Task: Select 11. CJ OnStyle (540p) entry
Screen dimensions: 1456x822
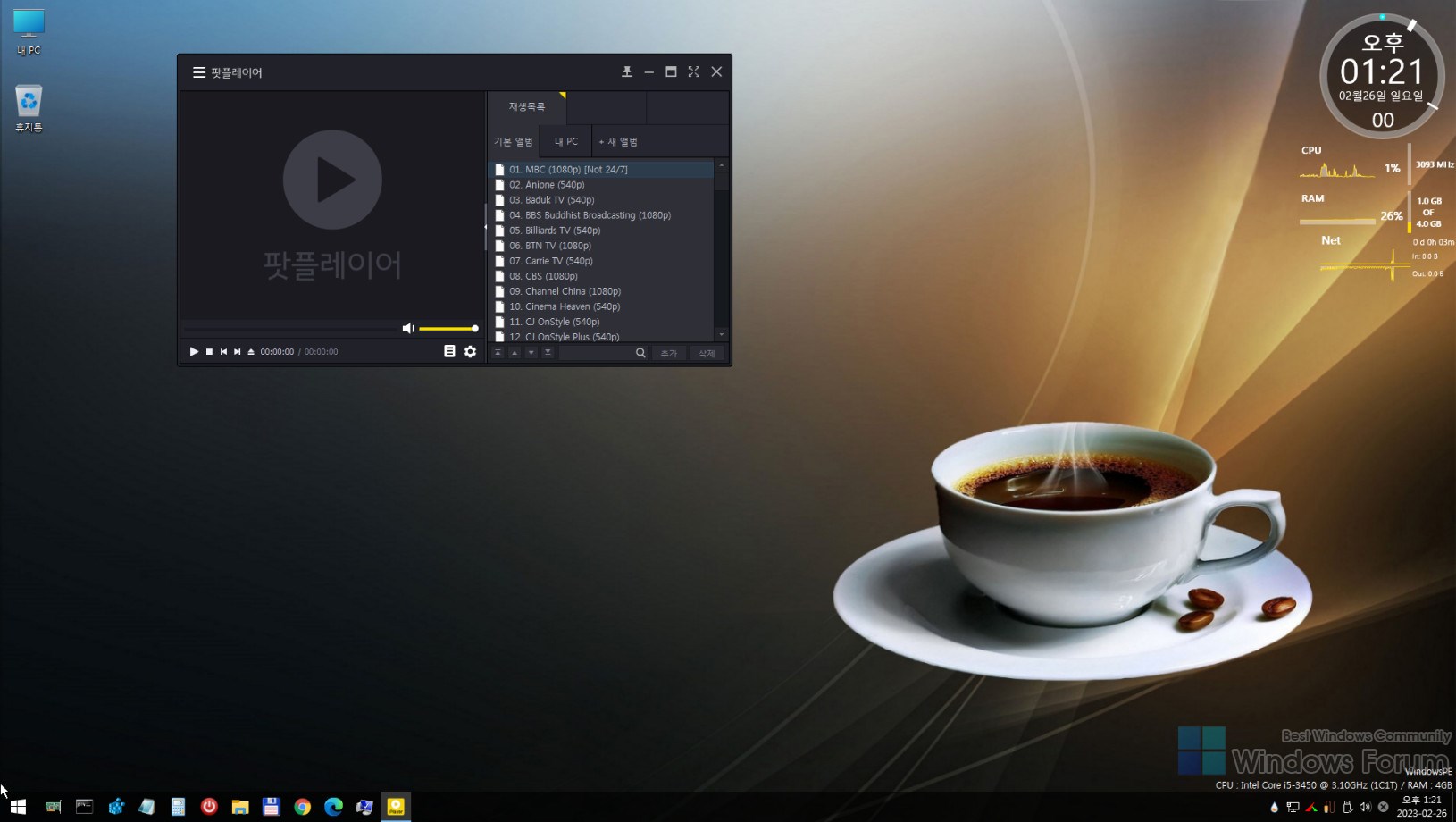Action: pyautogui.click(x=601, y=322)
